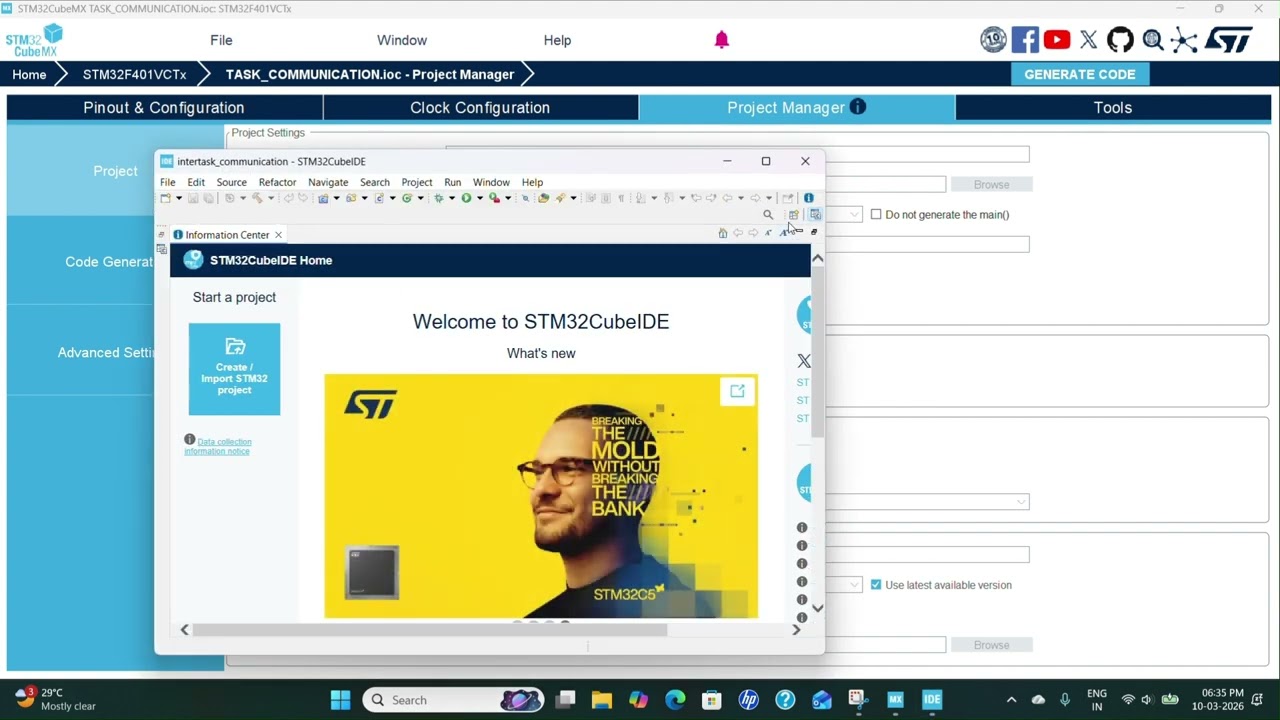Click the network/community star icon in CubeMX header
Viewport: 1280px width, 720px height.
(1184, 40)
